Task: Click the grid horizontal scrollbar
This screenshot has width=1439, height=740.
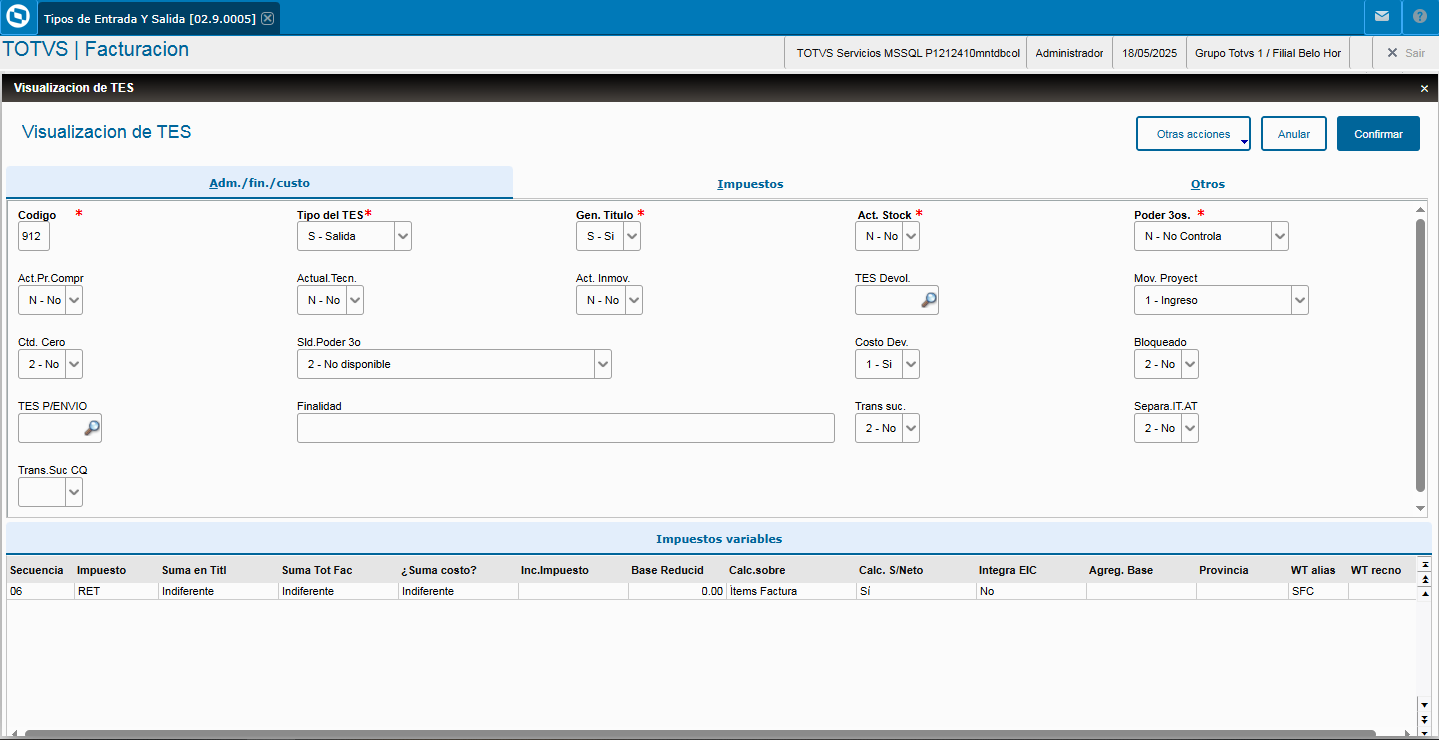Action: pos(700,735)
